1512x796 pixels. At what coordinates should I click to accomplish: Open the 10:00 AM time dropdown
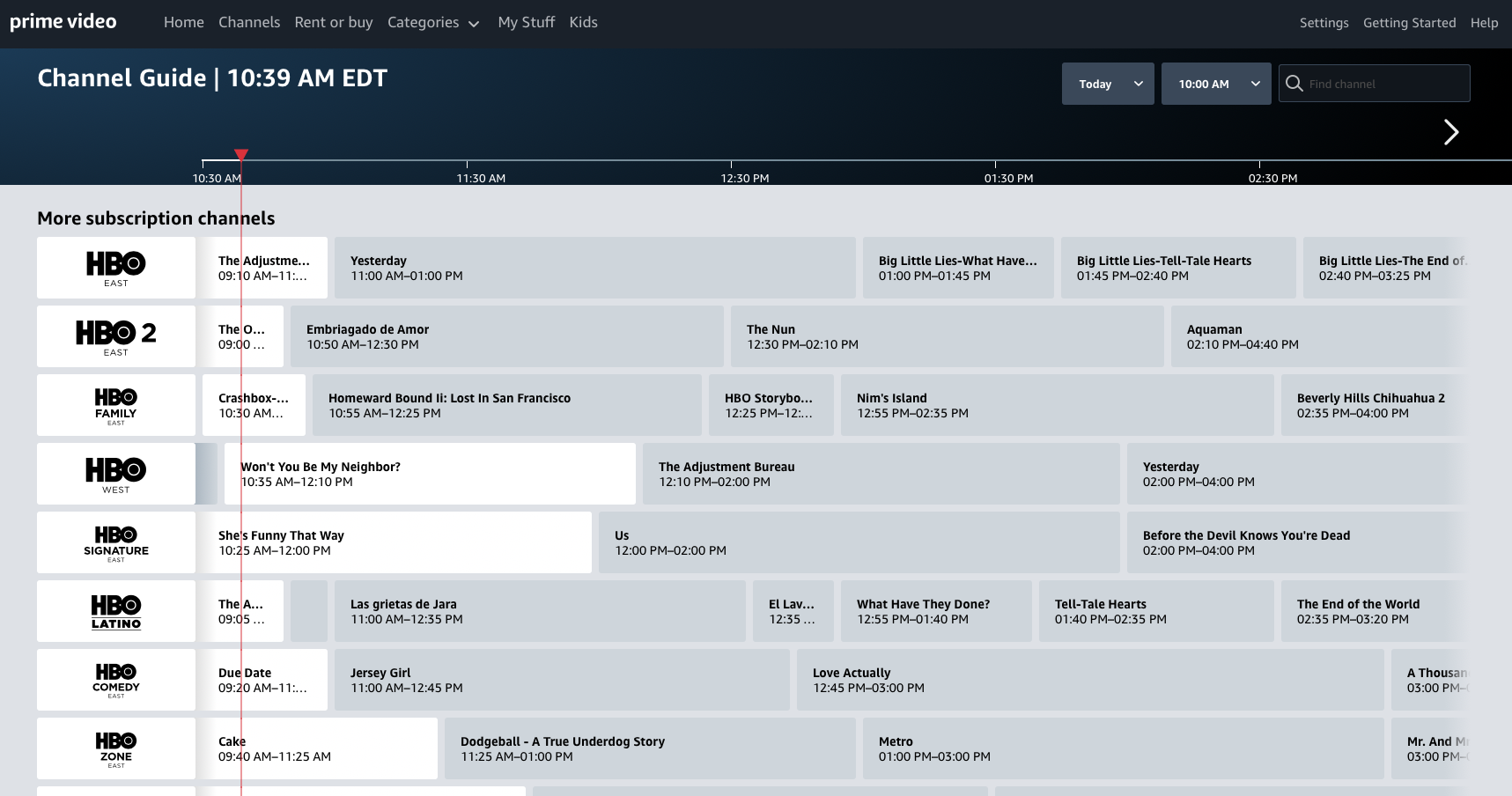click(x=1216, y=84)
